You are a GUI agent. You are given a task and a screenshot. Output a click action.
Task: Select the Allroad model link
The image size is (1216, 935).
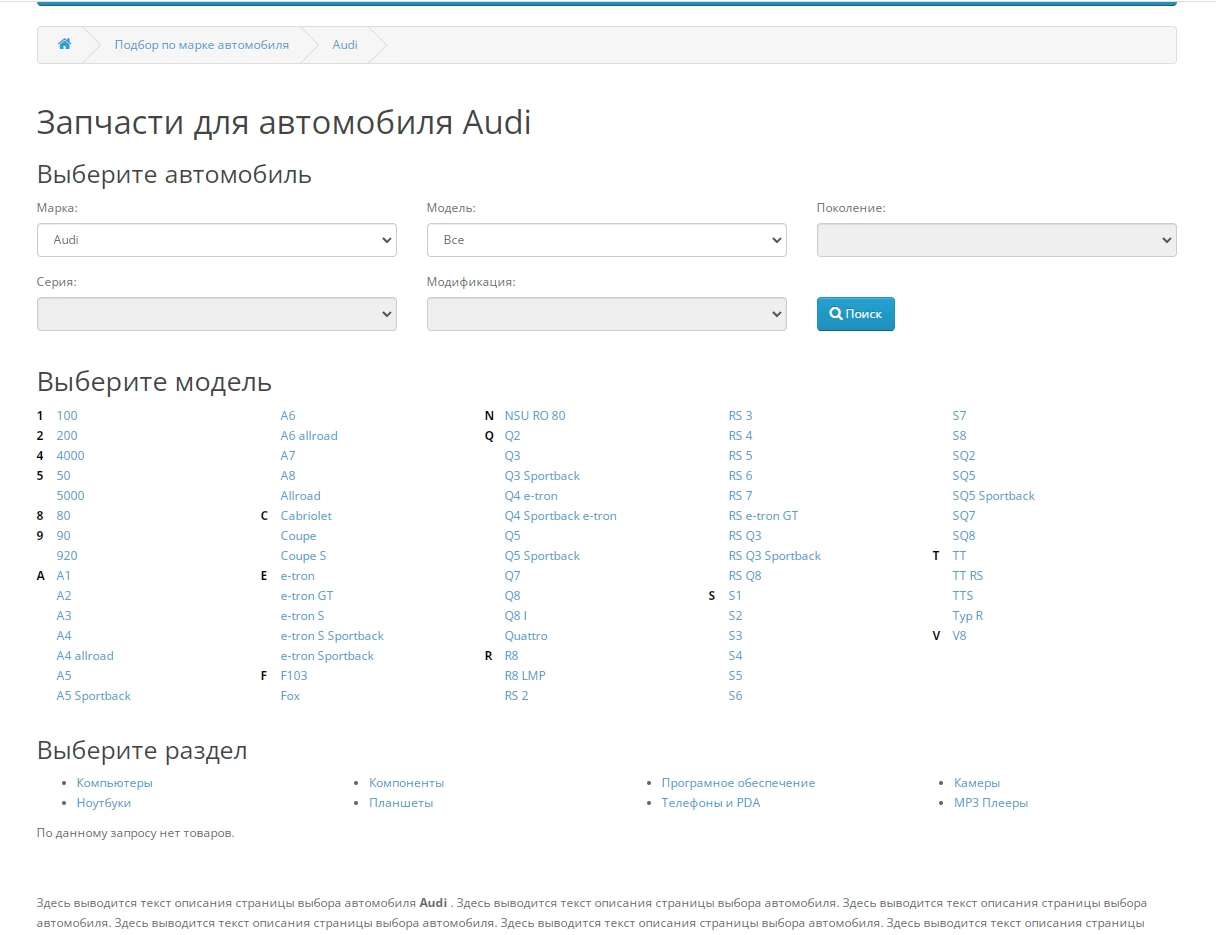tap(301, 496)
